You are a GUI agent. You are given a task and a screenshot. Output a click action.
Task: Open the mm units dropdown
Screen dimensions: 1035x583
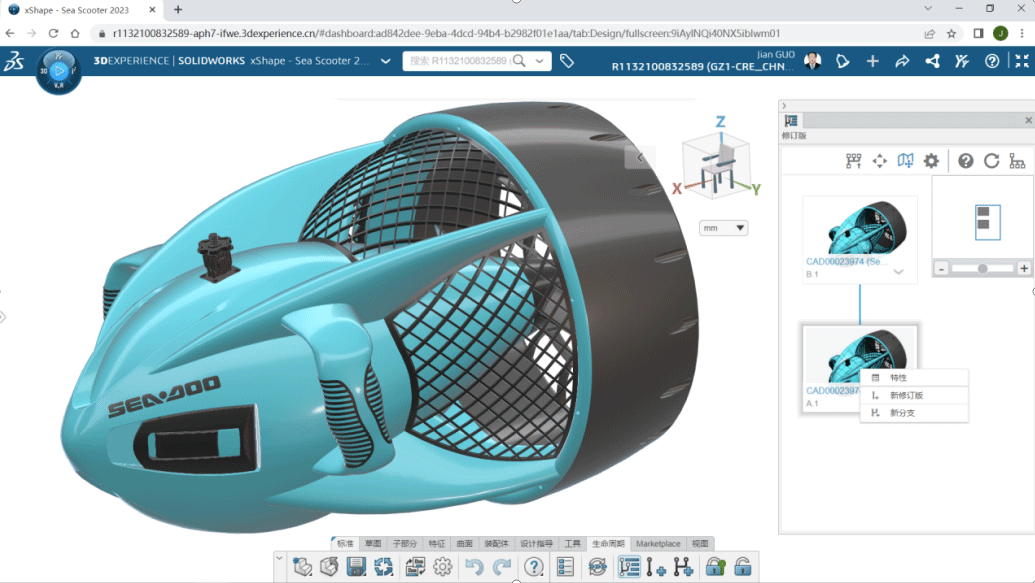click(724, 228)
